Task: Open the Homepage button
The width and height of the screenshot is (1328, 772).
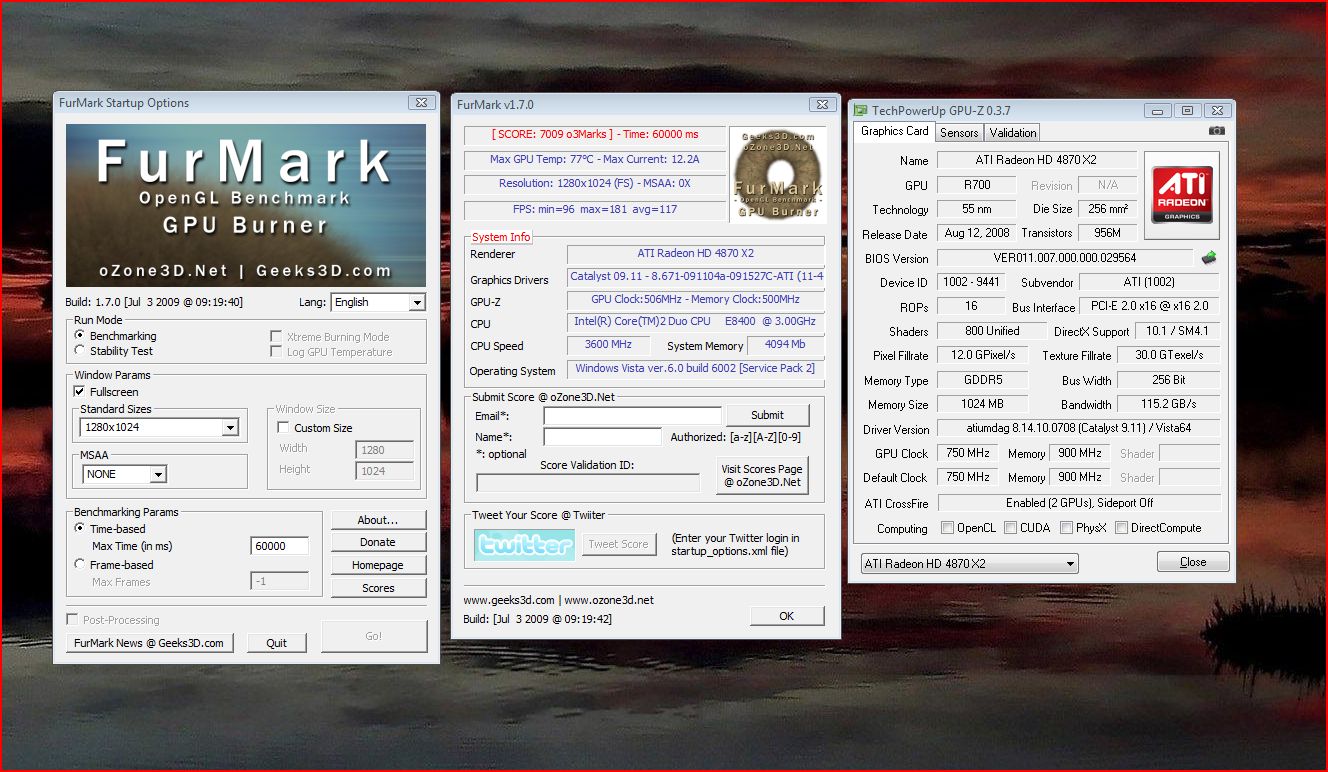Action: [378, 565]
